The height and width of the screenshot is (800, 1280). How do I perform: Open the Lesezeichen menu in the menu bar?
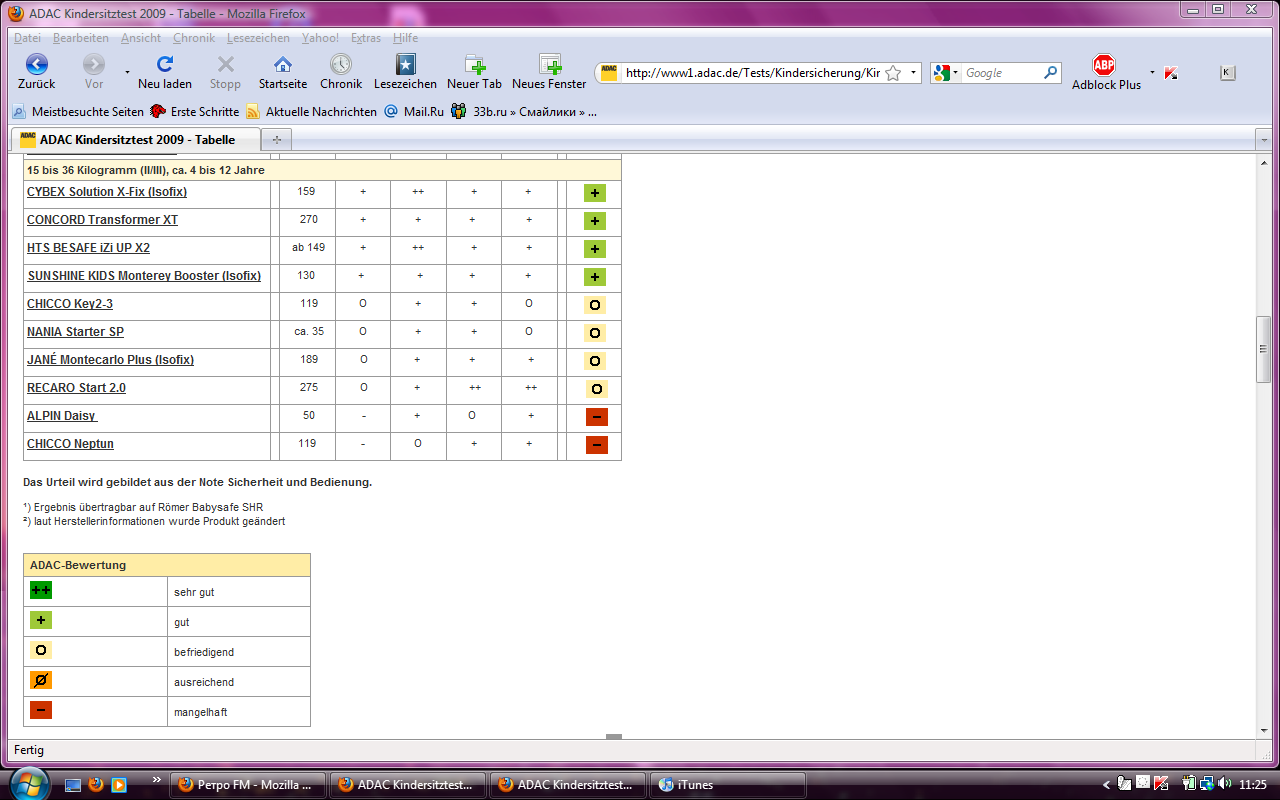[258, 38]
